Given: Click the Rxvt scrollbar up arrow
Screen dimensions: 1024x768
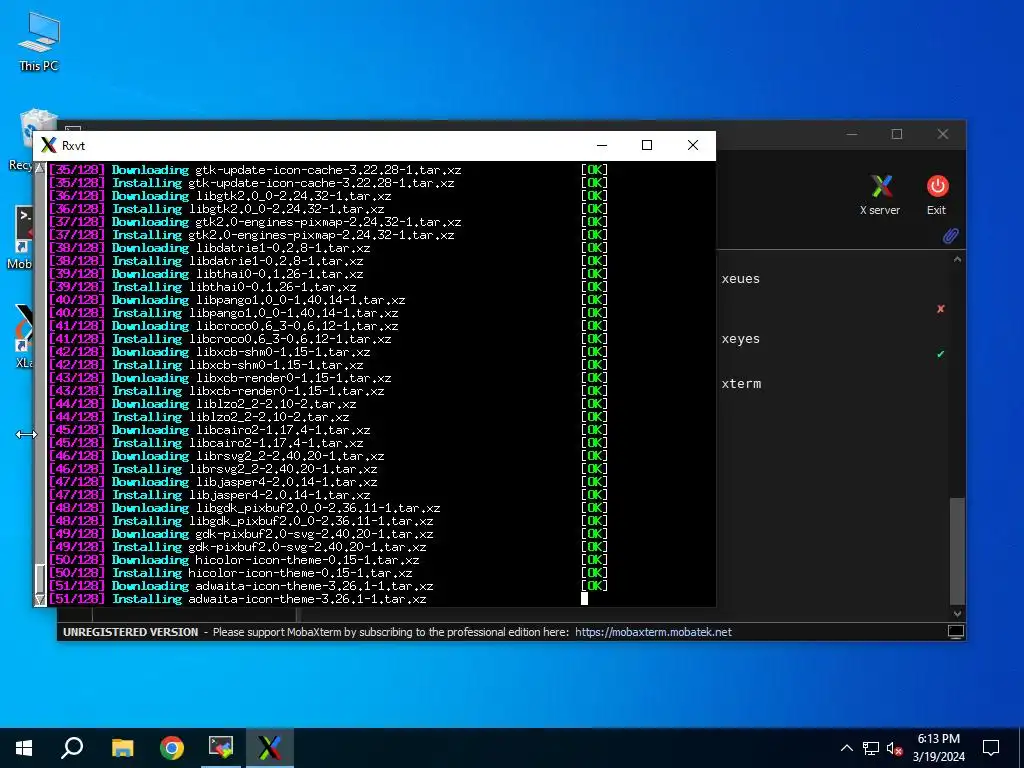Looking at the screenshot, I should [40, 168].
